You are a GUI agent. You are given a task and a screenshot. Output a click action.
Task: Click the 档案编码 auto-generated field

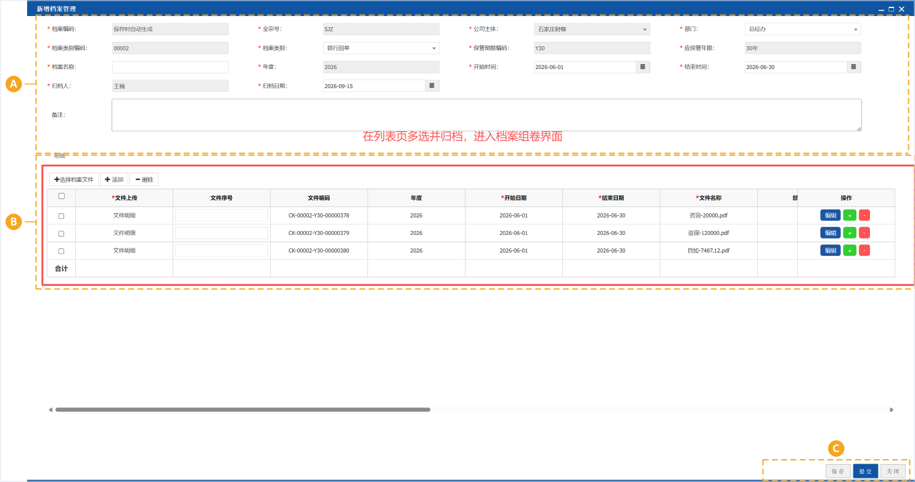[170, 29]
